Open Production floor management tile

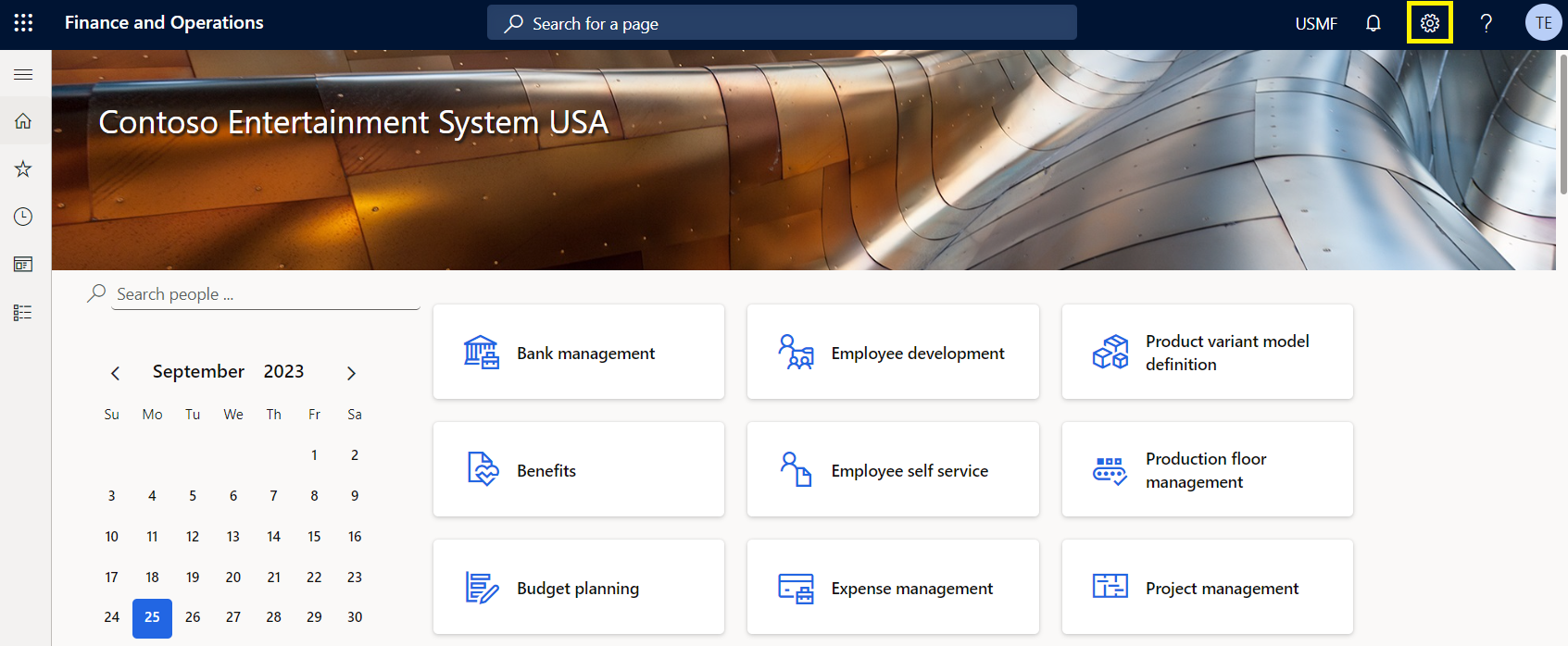pos(1208,469)
